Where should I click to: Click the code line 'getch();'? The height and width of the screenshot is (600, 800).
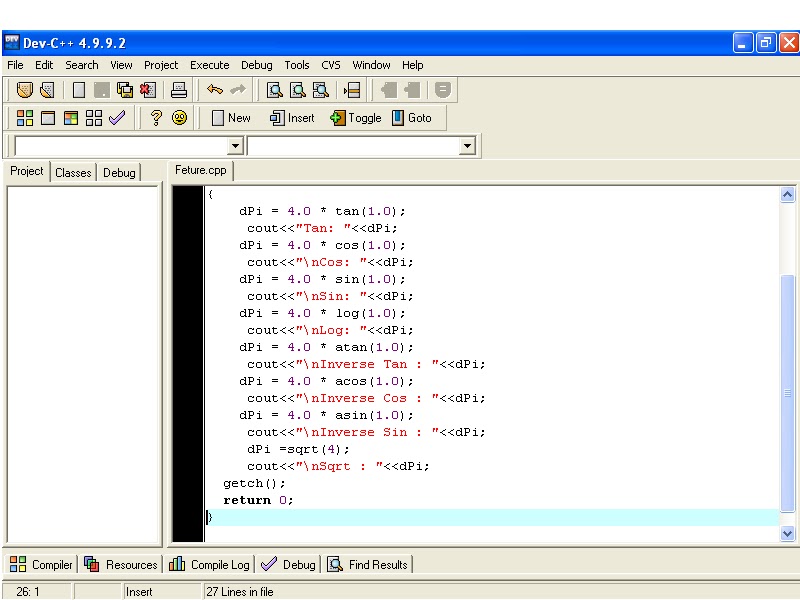tap(254, 483)
